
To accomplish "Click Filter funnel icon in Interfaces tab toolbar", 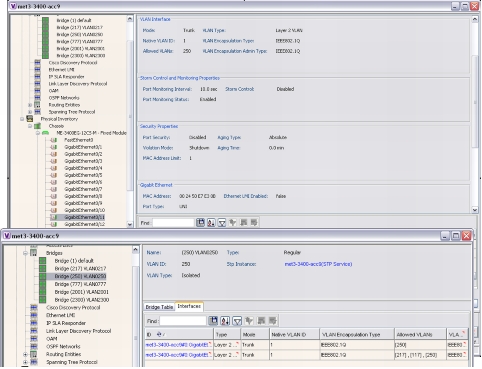I will (237, 321).
